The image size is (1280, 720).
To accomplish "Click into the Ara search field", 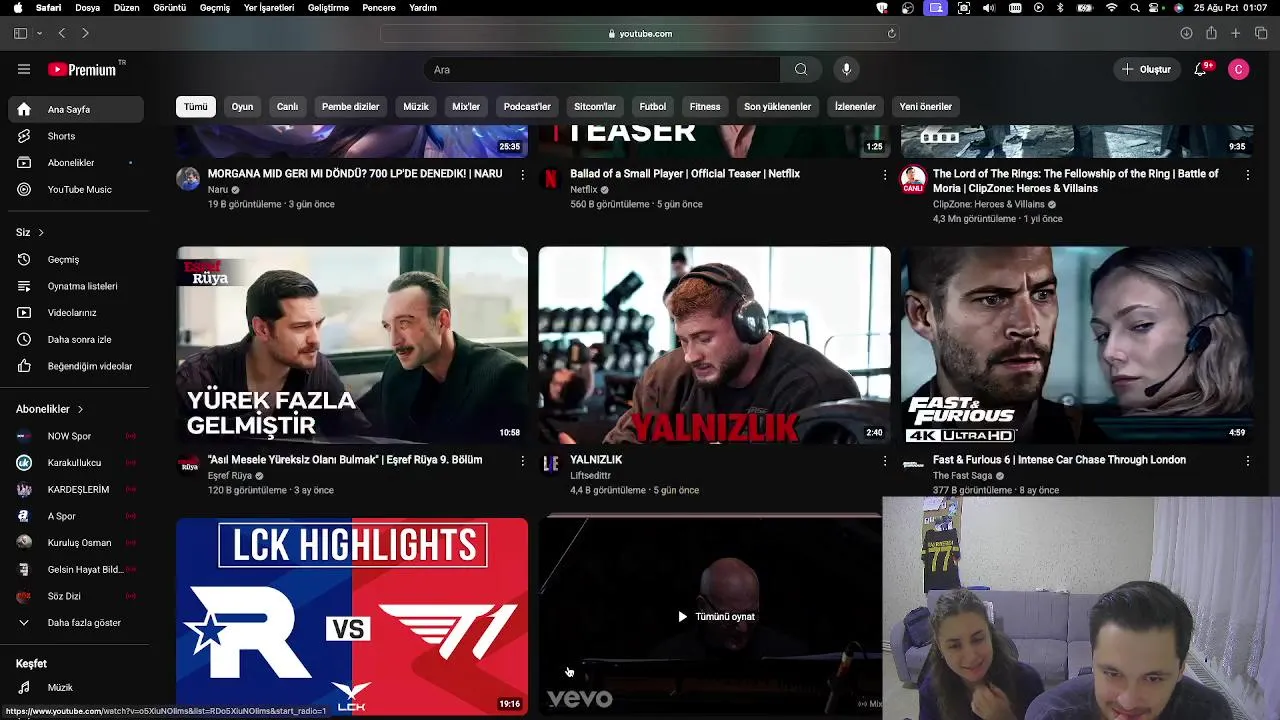I will (x=602, y=69).
